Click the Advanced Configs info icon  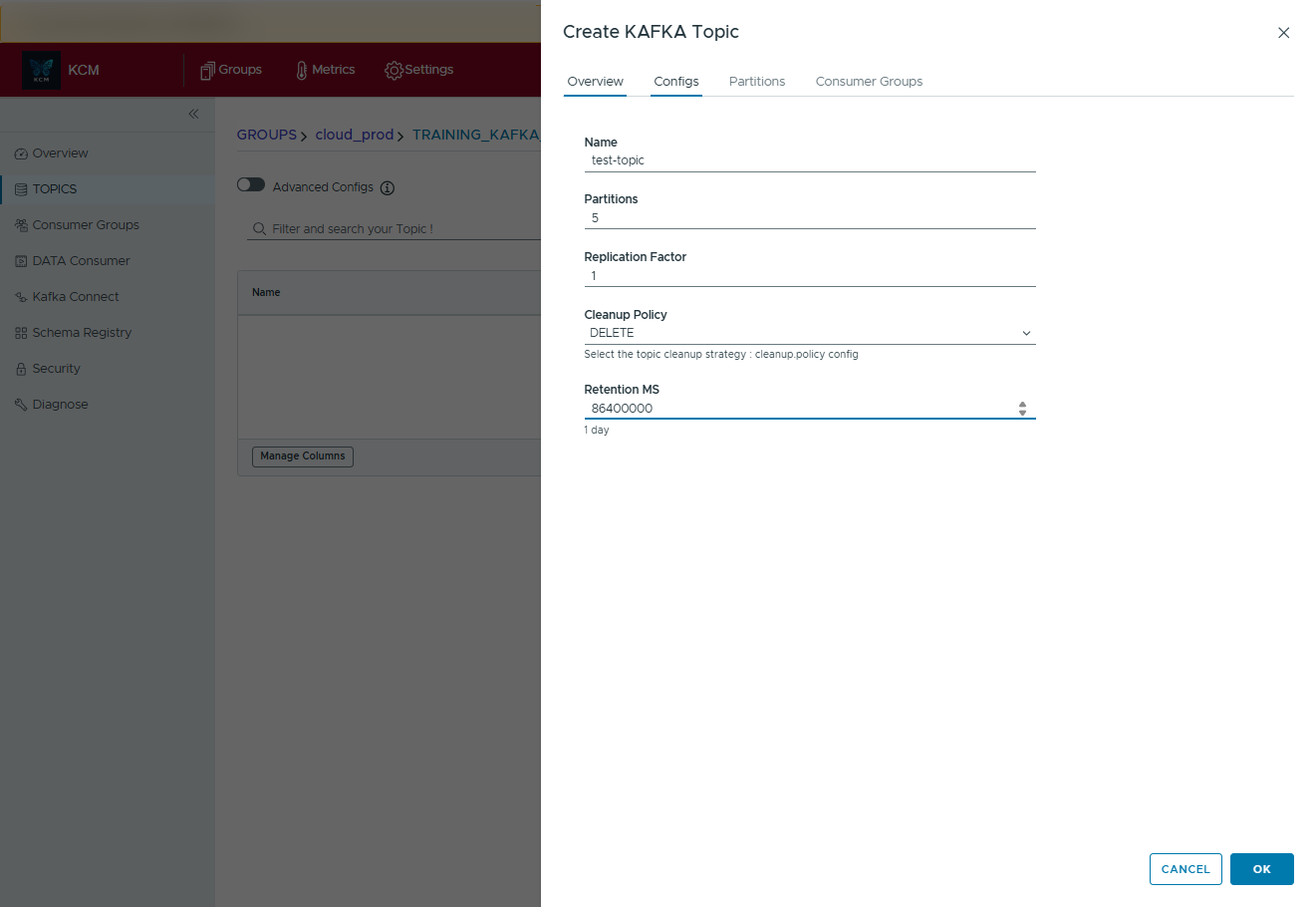(388, 187)
